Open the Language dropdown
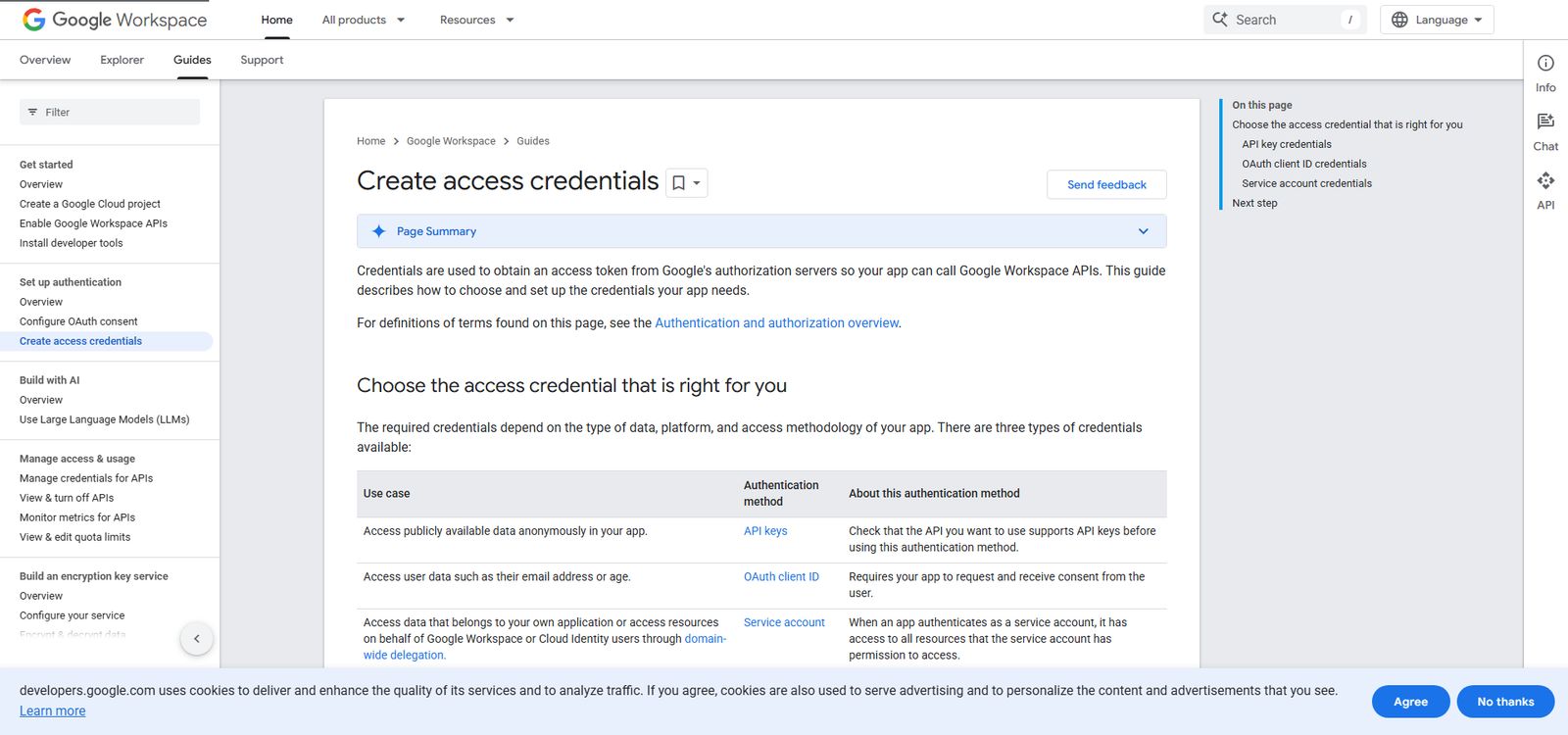Screen dimensions: 1568x735 point(1437,20)
